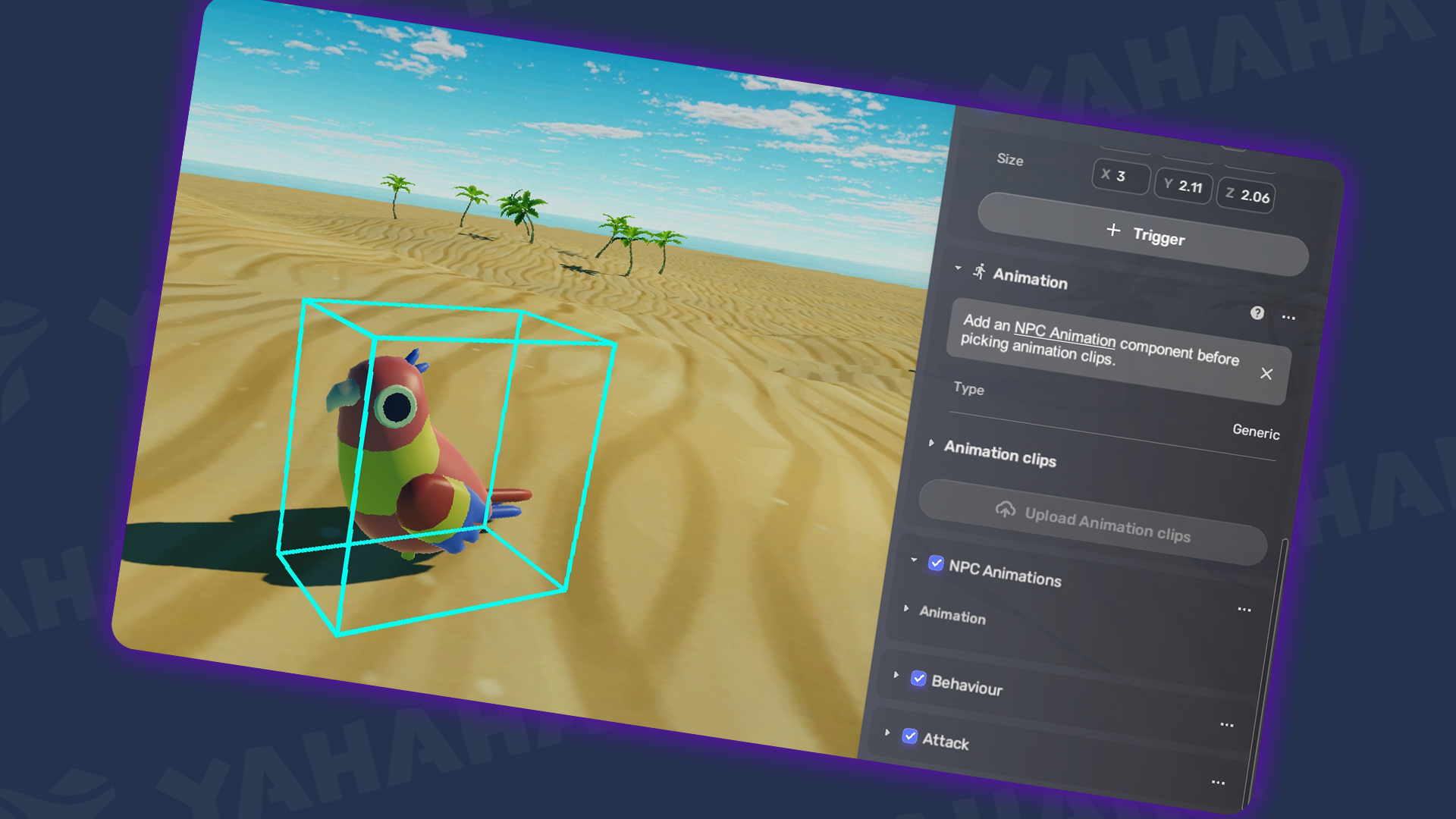This screenshot has width=1456, height=819.
Task: Follow the NPC Animation link
Action: (1064, 334)
